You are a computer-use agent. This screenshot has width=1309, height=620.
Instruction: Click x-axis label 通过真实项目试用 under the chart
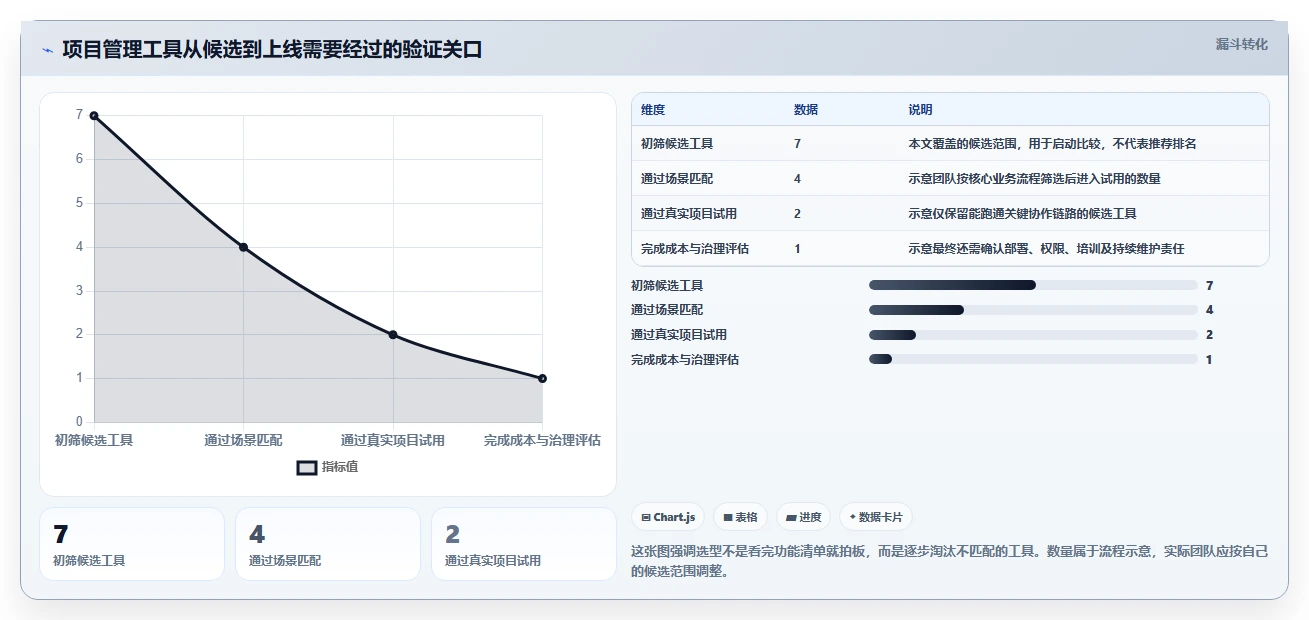(393, 440)
